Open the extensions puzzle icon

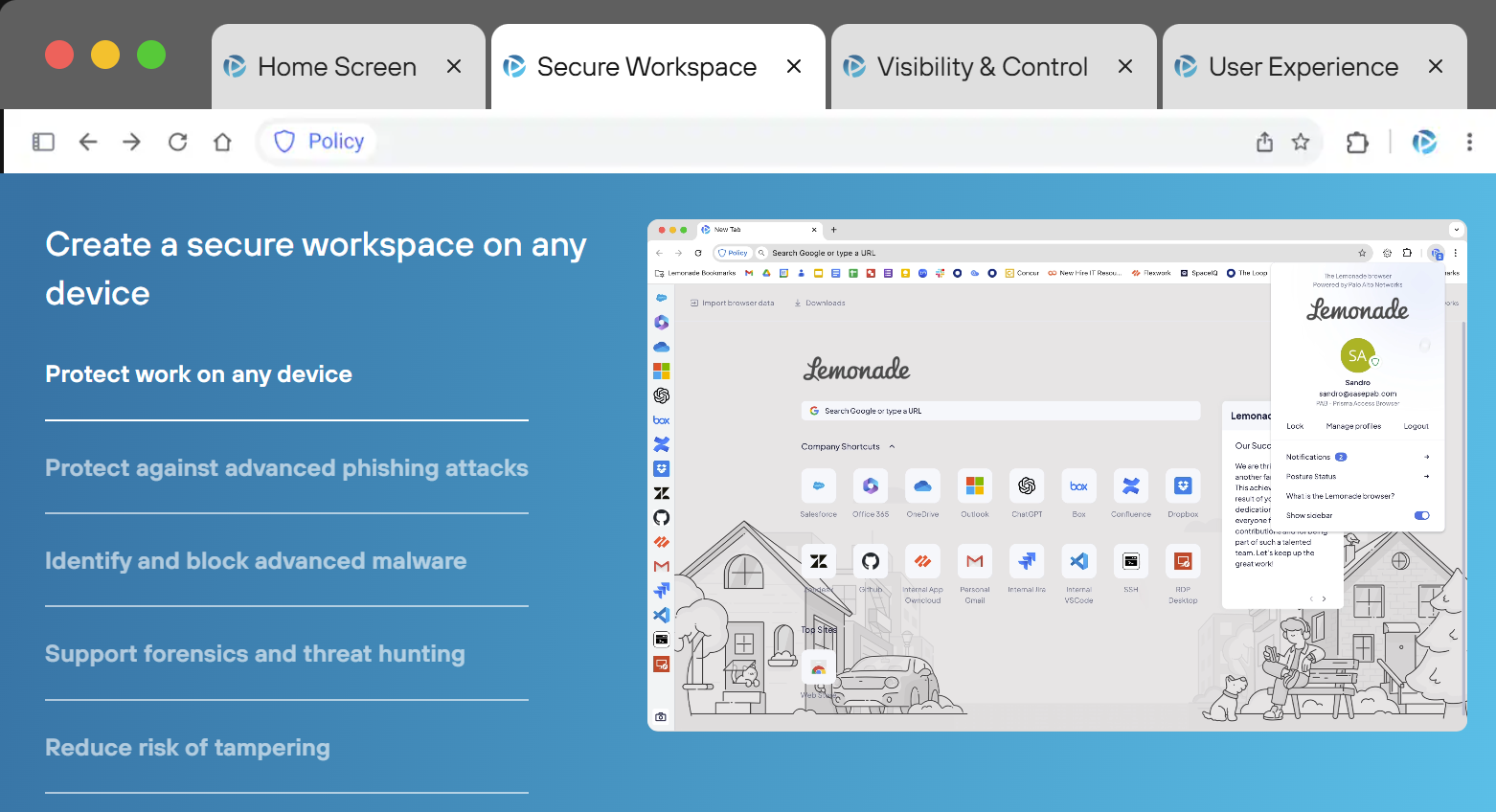coord(1357,143)
